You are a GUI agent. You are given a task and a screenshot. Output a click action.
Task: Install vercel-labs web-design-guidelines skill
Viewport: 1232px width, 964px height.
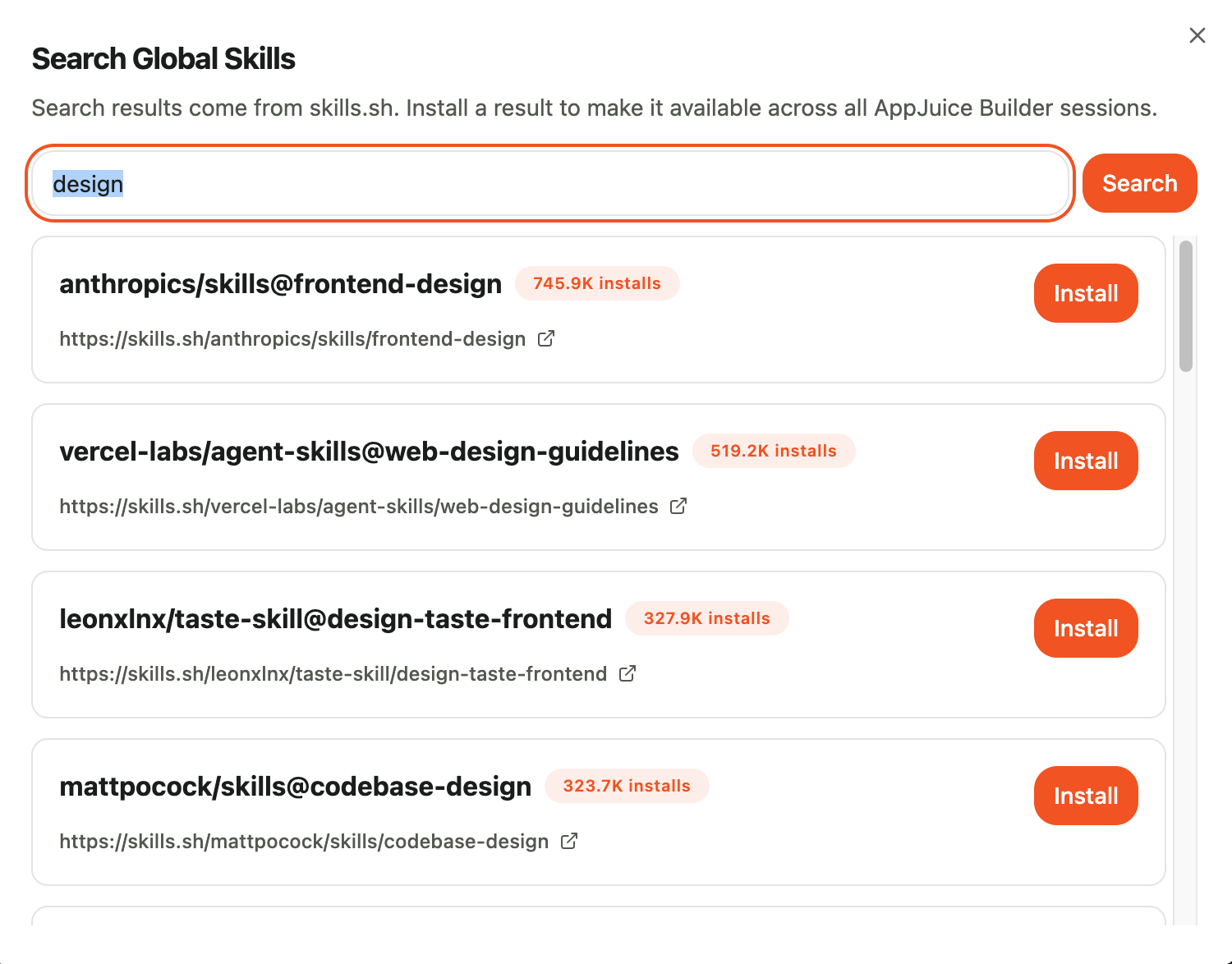point(1086,461)
